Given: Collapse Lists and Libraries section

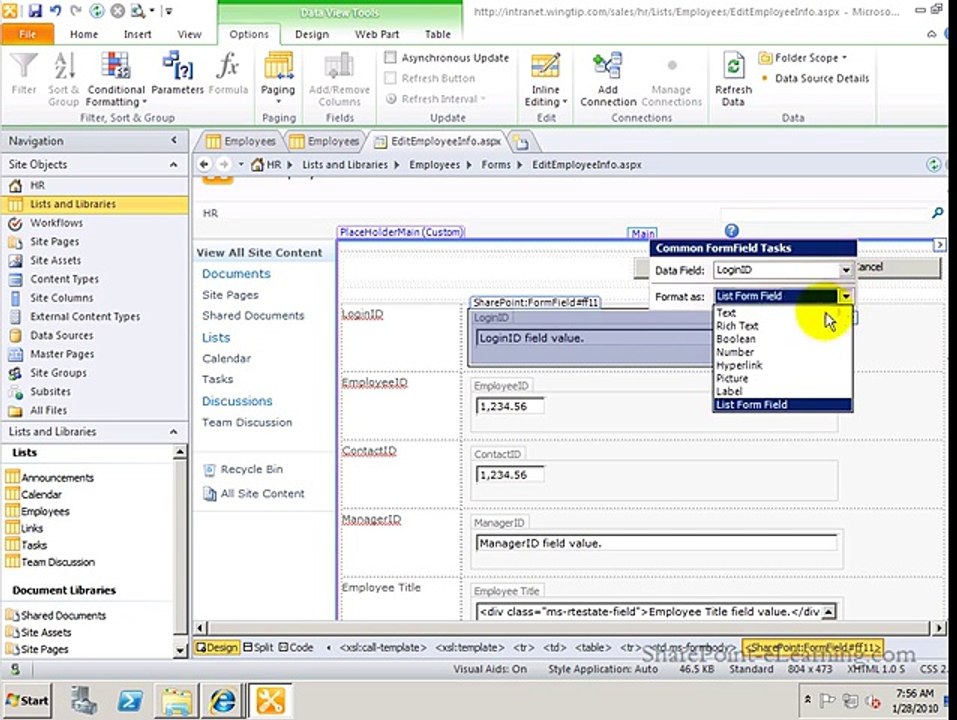Looking at the screenshot, I should pyautogui.click(x=174, y=431).
